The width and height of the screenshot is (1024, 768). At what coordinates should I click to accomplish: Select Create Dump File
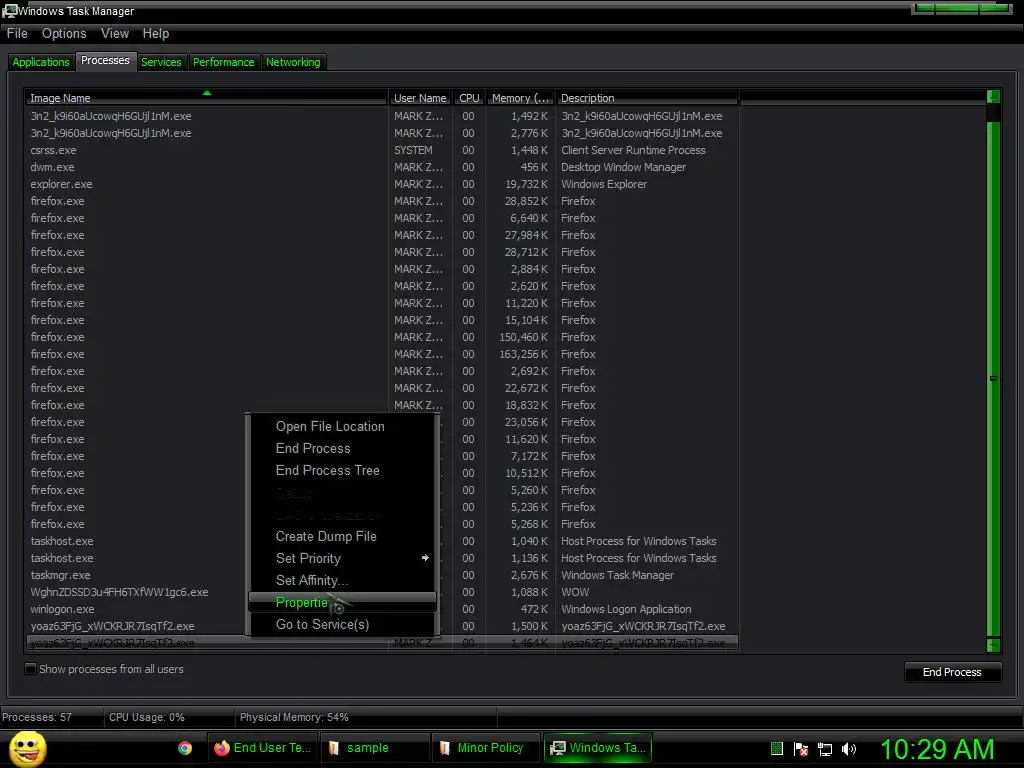(x=342, y=536)
